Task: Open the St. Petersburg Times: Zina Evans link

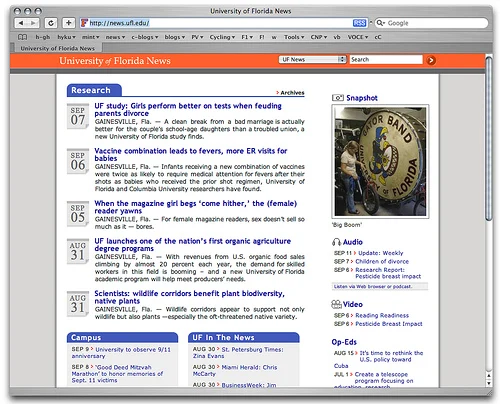Action: [x=238, y=353]
